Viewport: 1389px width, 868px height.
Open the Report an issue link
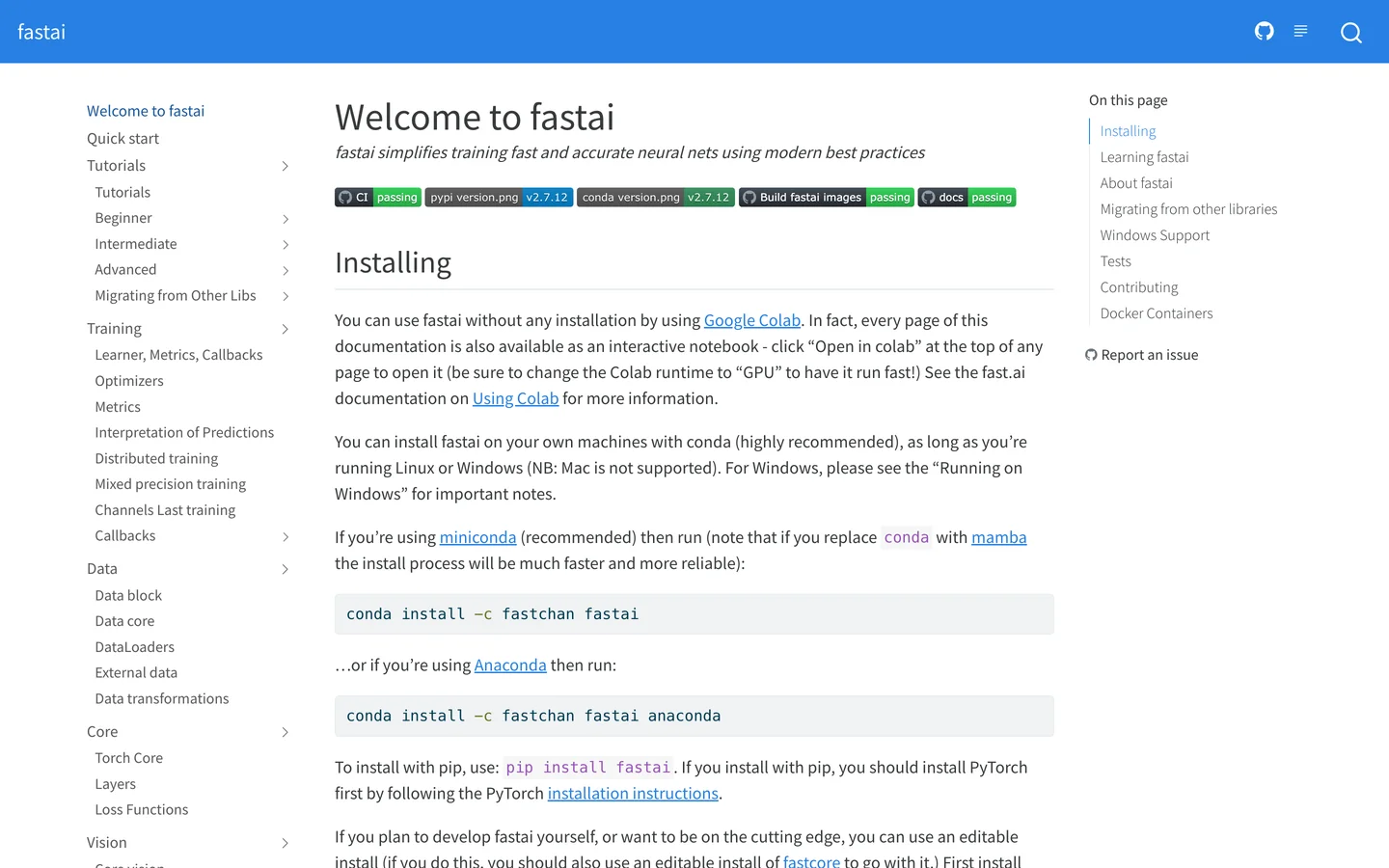point(1142,355)
